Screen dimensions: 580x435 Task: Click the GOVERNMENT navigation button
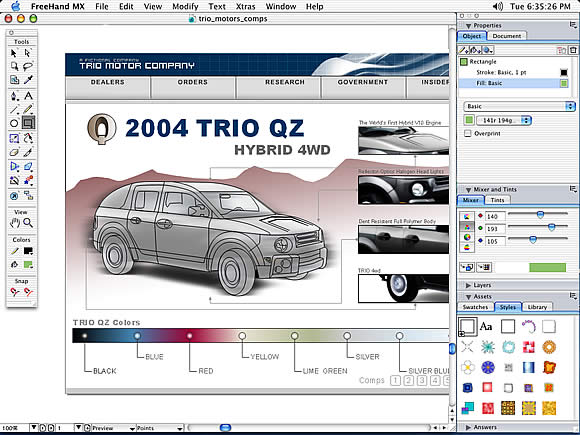363,87
